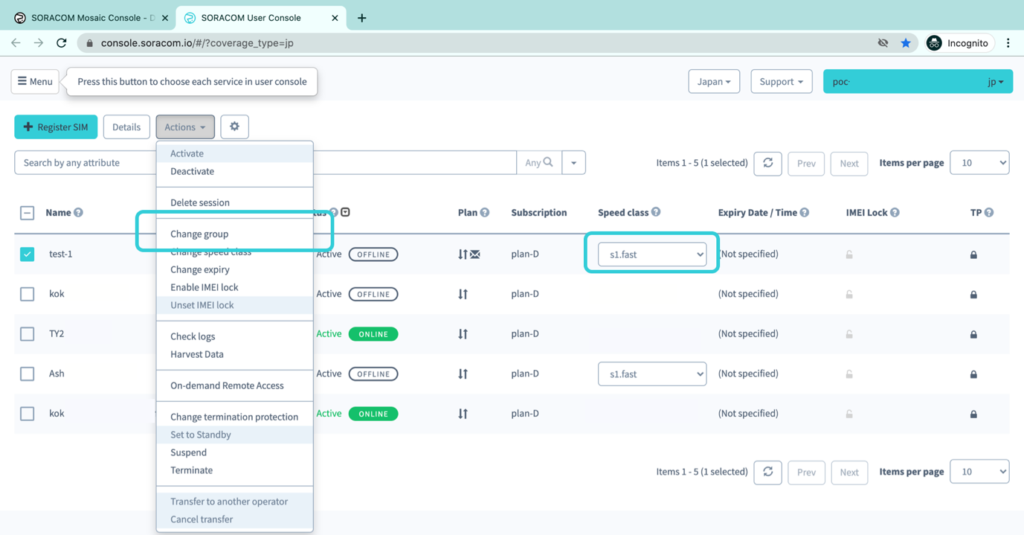This screenshot has width=1024, height=535.
Task: Click the IMEI lock icon for test-1
Action: [849, 255]
